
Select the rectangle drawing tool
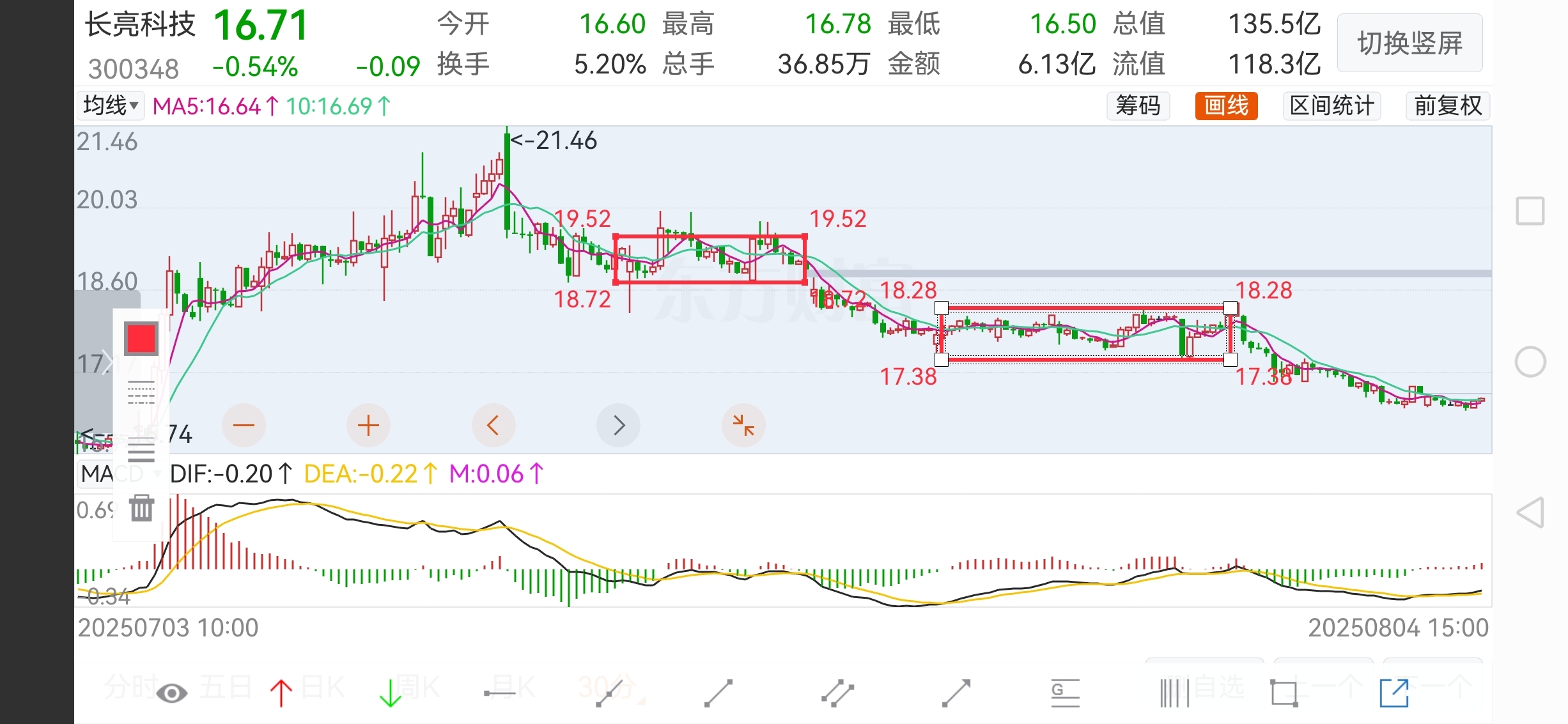[1284, 693]
